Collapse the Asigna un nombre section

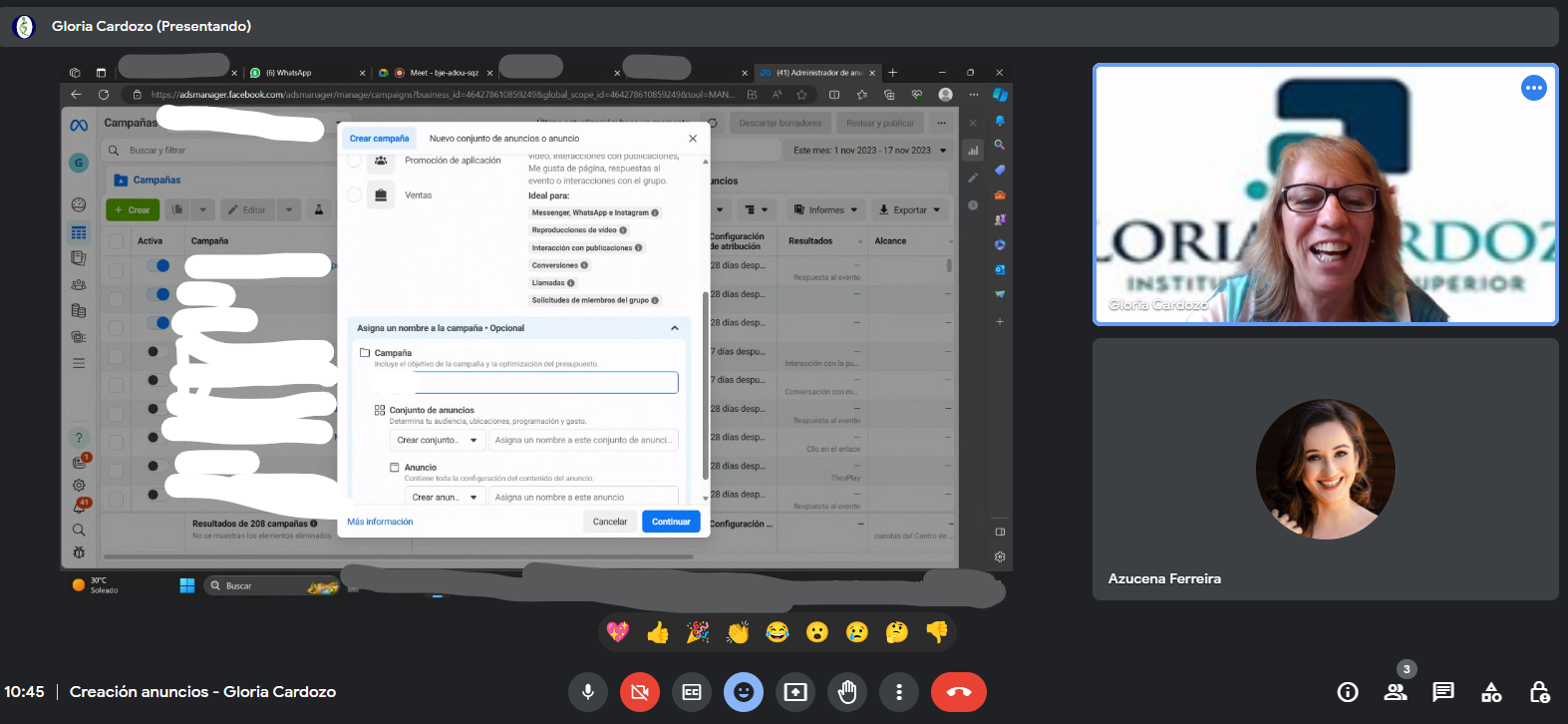point(675,328)
